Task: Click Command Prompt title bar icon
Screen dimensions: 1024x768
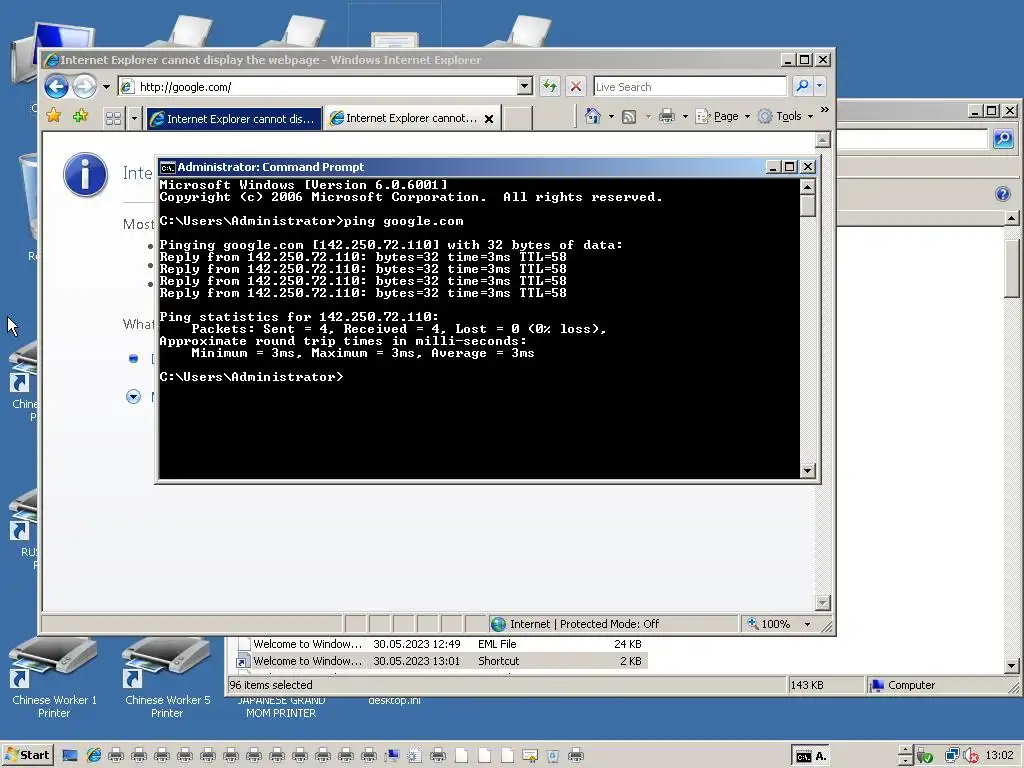Action: pyautogui.click(x=167, y=167)
